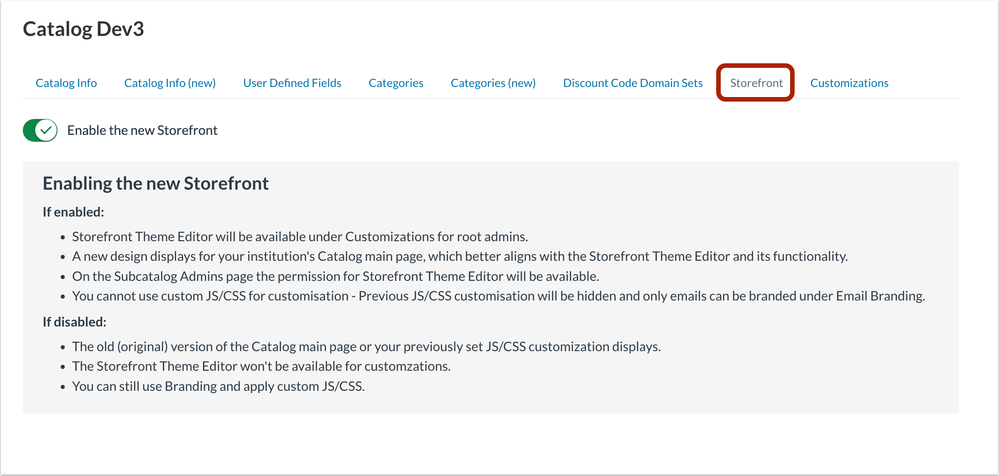Click the 'Enable the new Storefront' label

[x=142, y=130]
